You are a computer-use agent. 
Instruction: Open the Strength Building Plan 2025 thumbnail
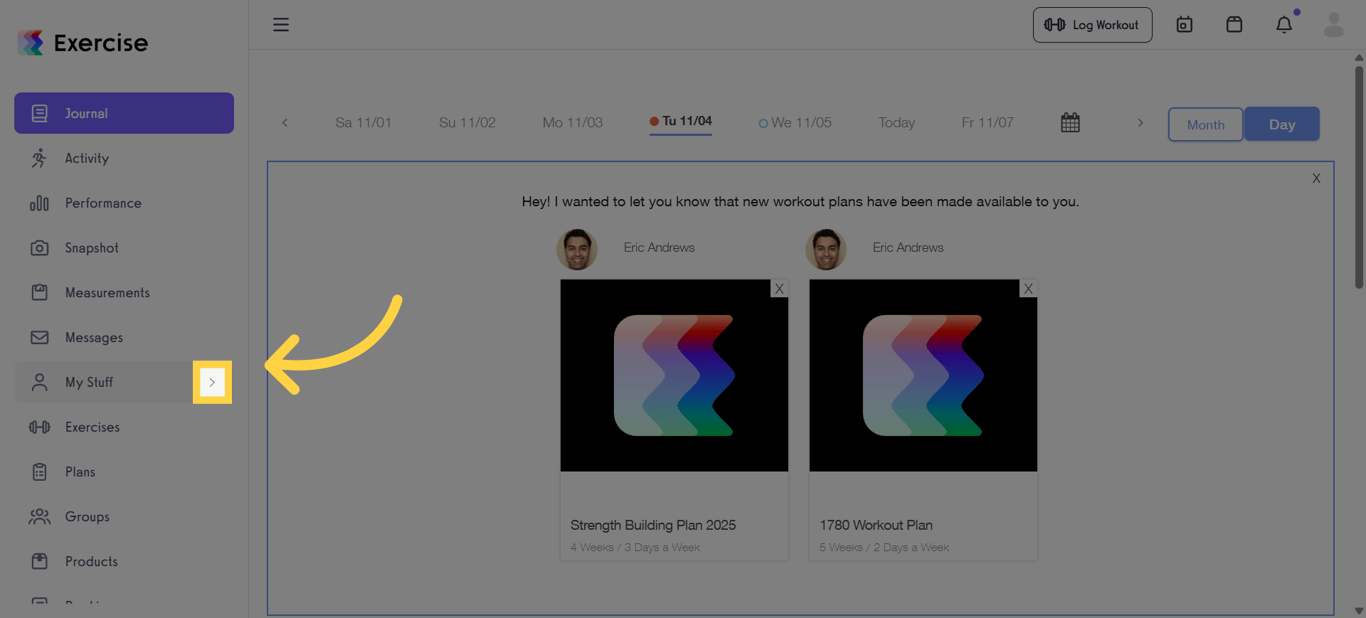click(x=674, y=375)
